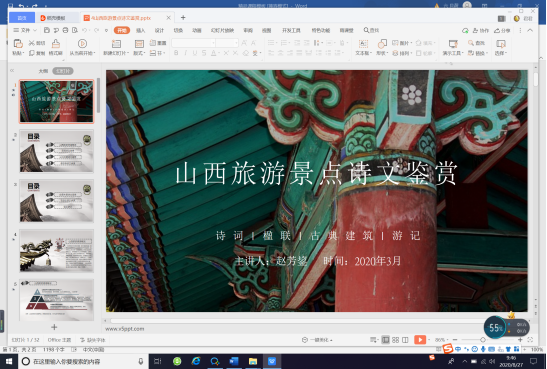Collapse the slide thumbnail pane

pos(12,70)
